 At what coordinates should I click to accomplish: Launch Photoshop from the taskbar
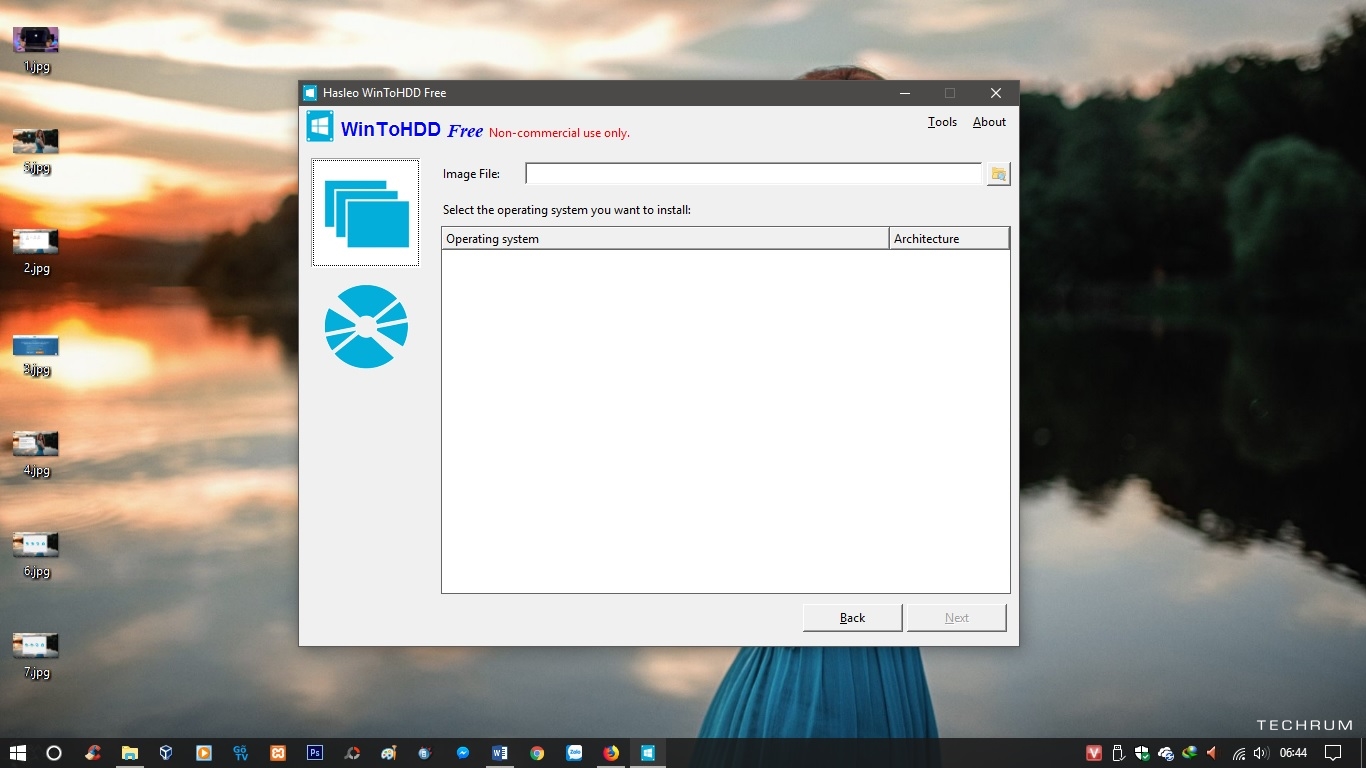pyautogui.click(x=315, y=753)
